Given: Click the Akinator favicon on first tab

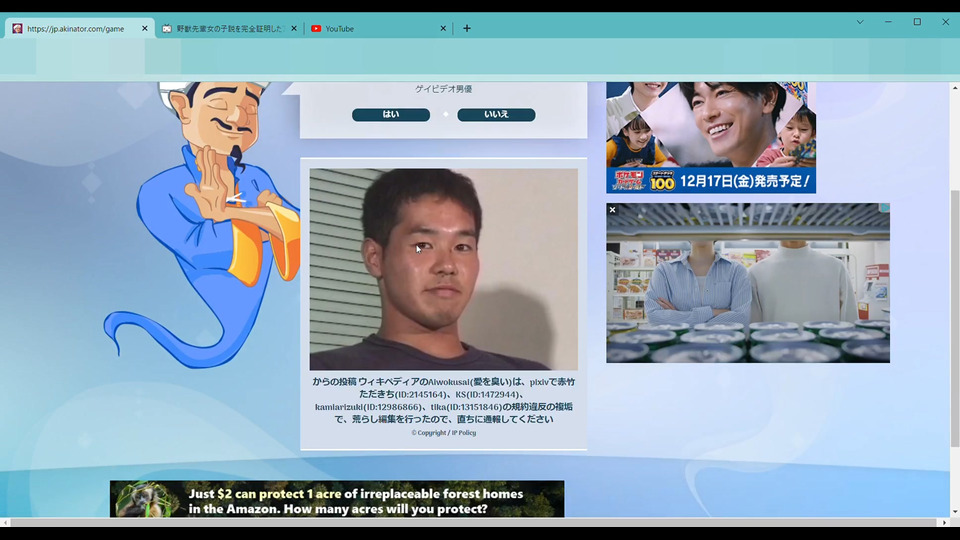Looking at the screenshot, I should pyautogui.click(x=17, y=29).
